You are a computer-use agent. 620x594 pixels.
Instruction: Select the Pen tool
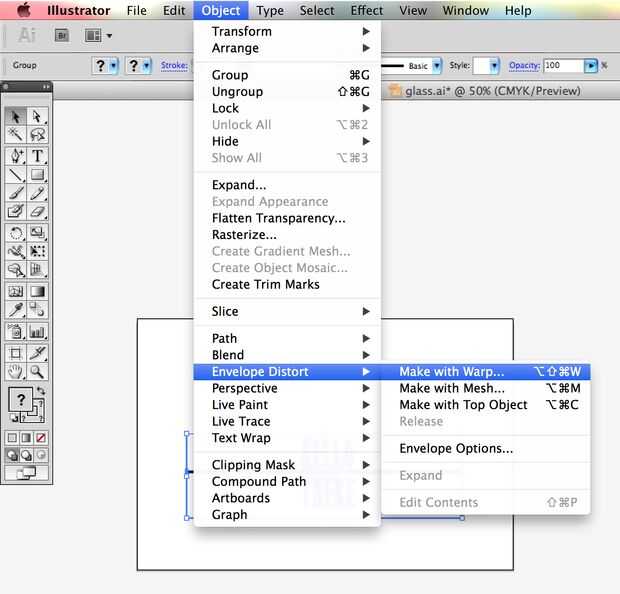click(16, 156)
